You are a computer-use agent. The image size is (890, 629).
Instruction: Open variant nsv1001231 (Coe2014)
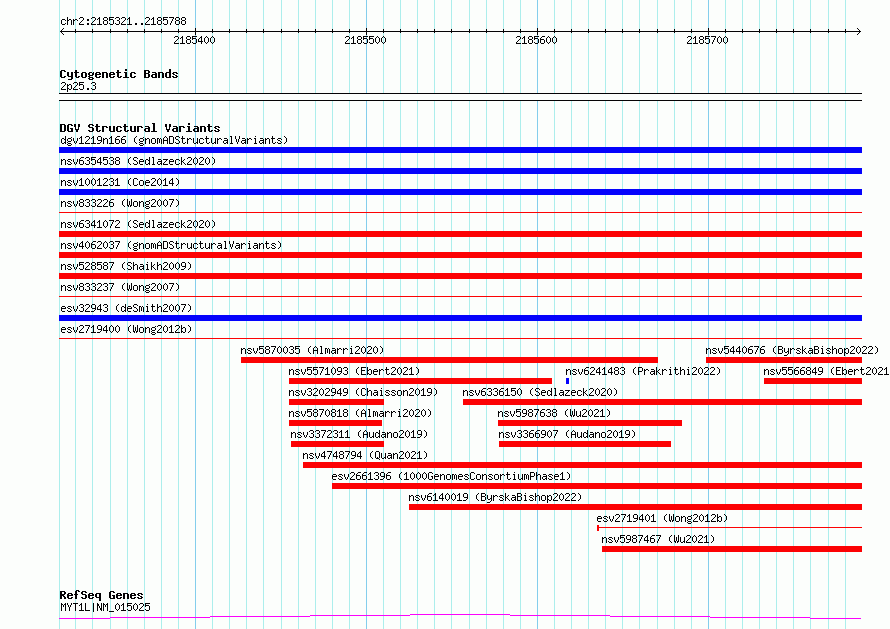120,182
